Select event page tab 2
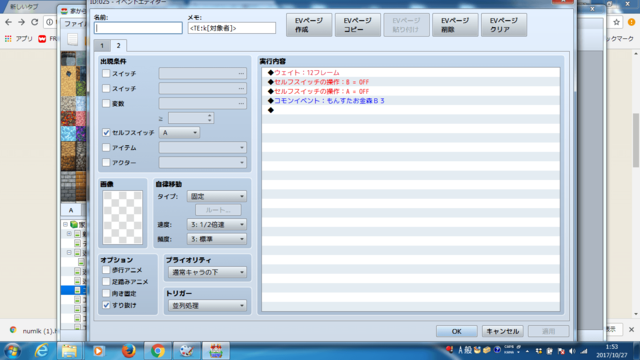The height and width of the screenshot is (360, 640). (118, 45)
